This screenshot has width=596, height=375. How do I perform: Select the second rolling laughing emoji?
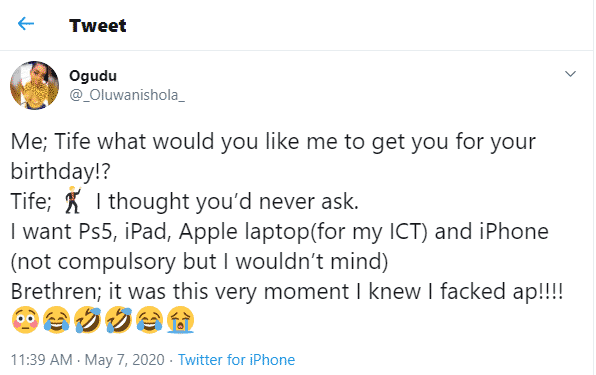(119, 320)
